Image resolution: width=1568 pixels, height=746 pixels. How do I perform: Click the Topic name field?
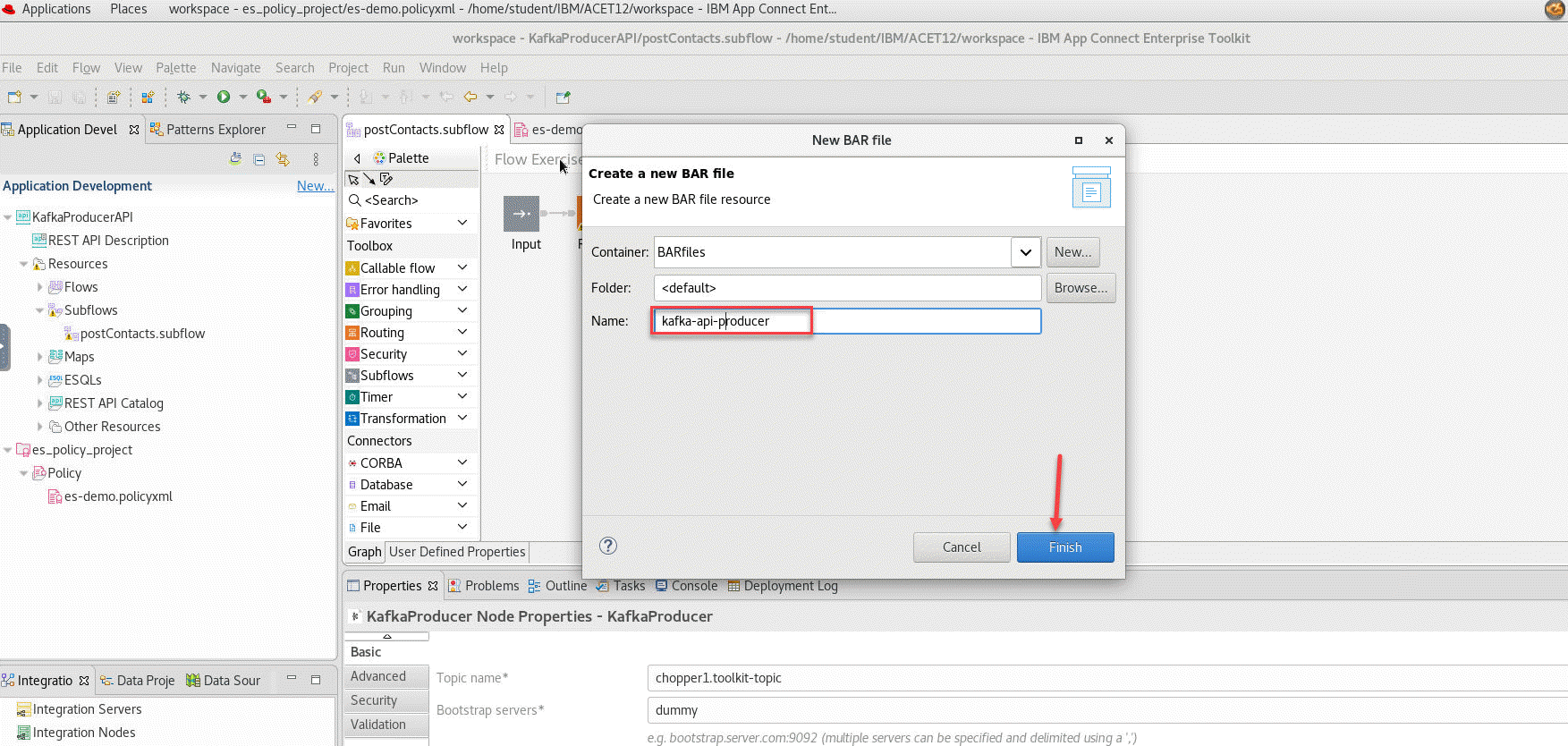[1106, 678]
